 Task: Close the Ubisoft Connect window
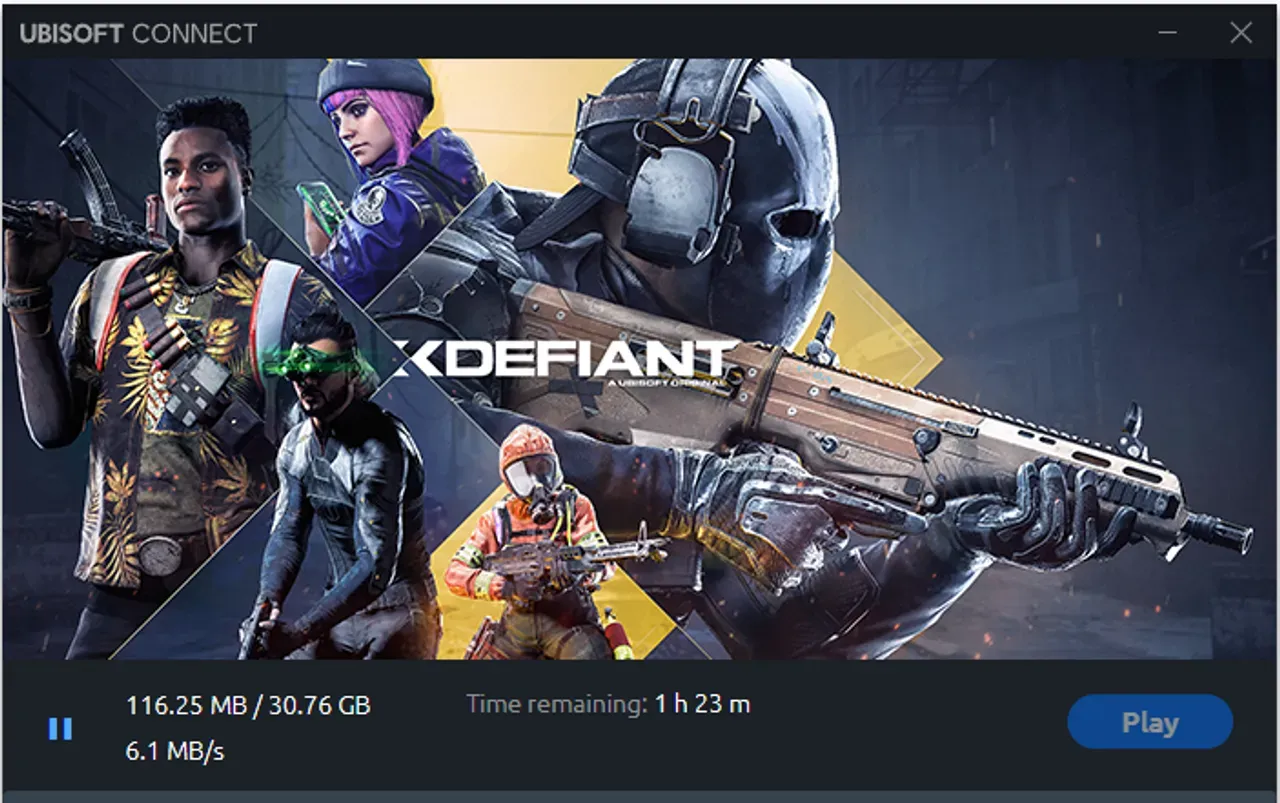pos(1241,33)
